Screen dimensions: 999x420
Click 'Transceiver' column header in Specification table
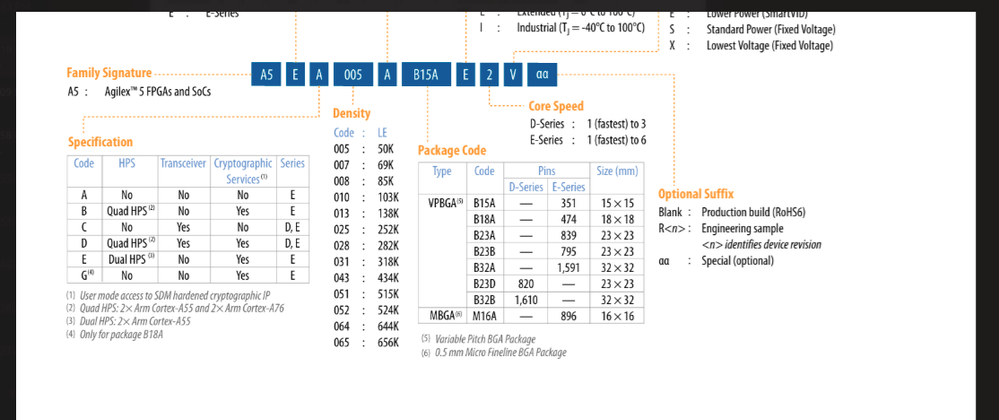[x=183, y=164]
